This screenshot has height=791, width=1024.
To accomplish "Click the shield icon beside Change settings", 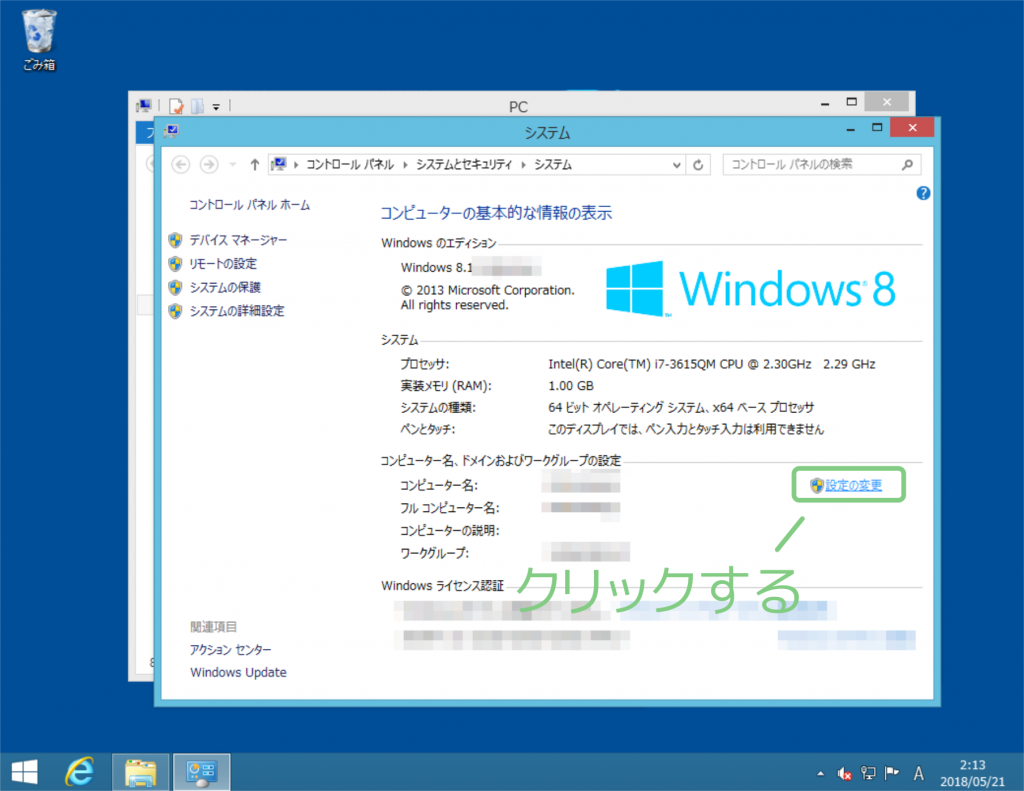I will [816, 485].
